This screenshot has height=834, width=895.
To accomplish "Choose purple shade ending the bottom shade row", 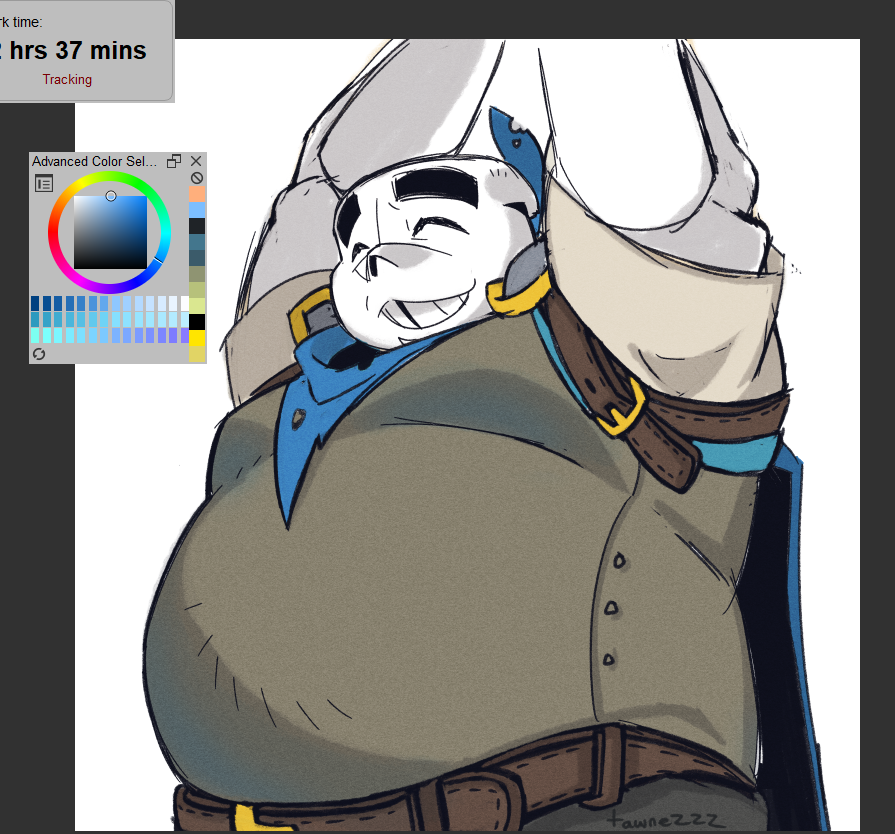I will (x=185, y=335).
